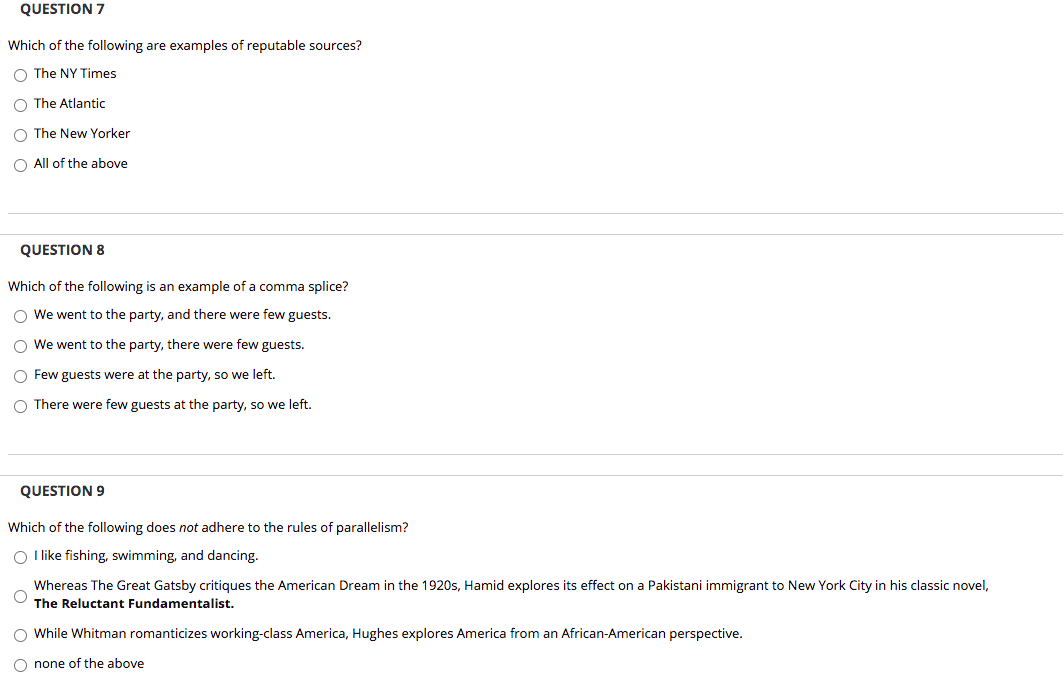Choose the Great Gatsby and Hamid answer option

pos(20,595)
